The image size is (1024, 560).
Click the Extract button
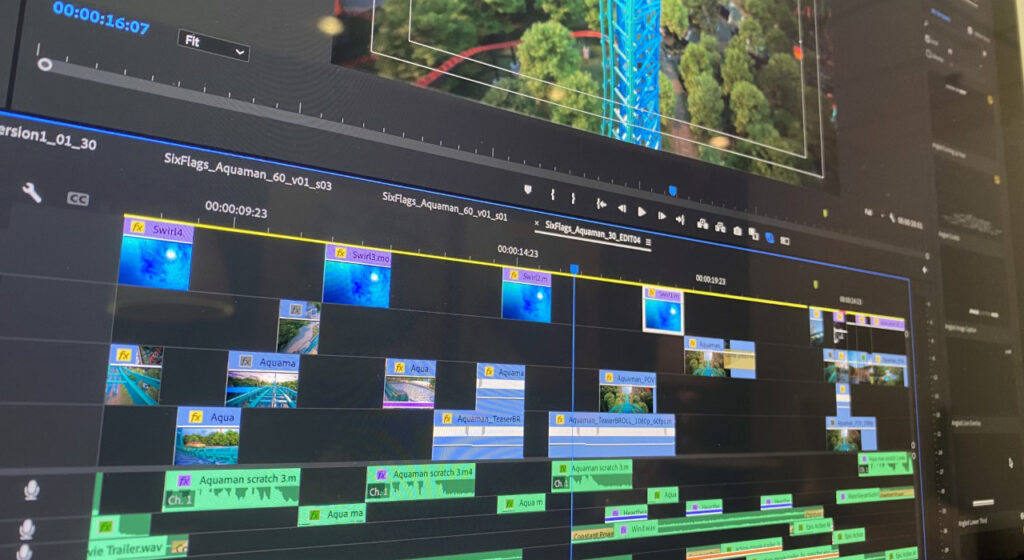click(x=720, y=227)
